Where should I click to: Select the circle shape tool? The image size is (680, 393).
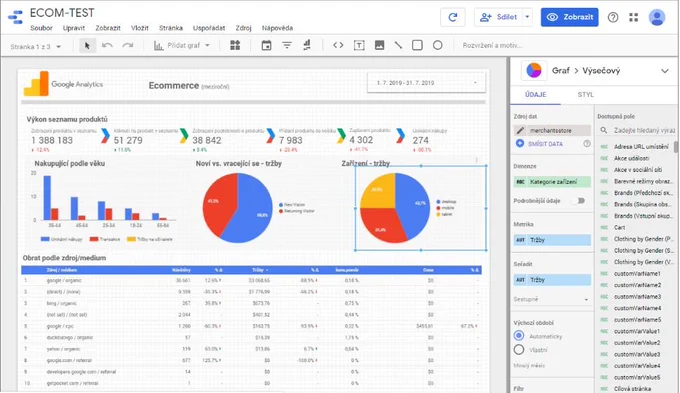click(438, 45)
